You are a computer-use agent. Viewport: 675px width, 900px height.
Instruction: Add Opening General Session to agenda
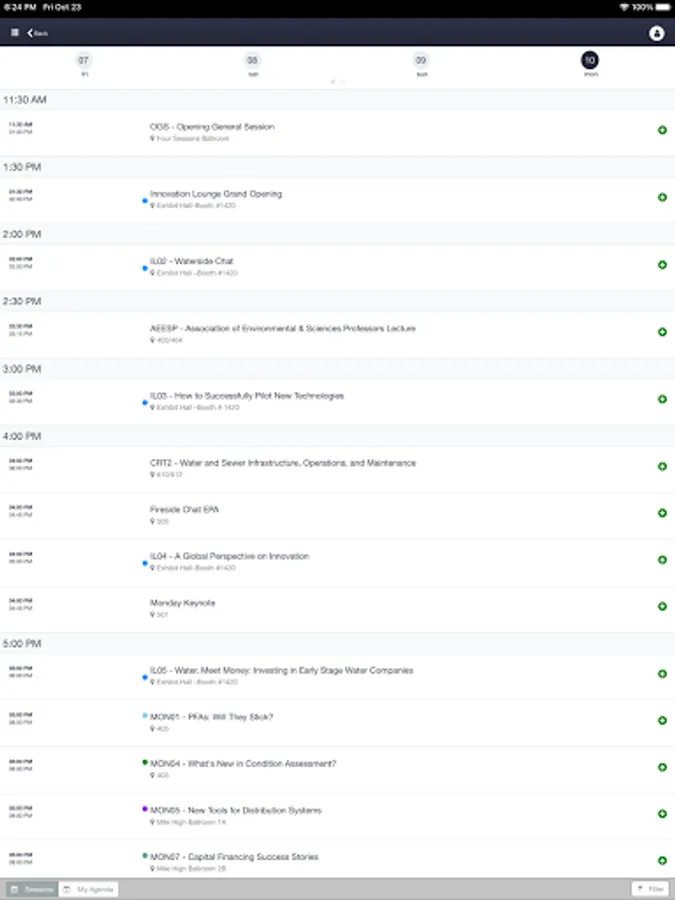tap(662, 131)
